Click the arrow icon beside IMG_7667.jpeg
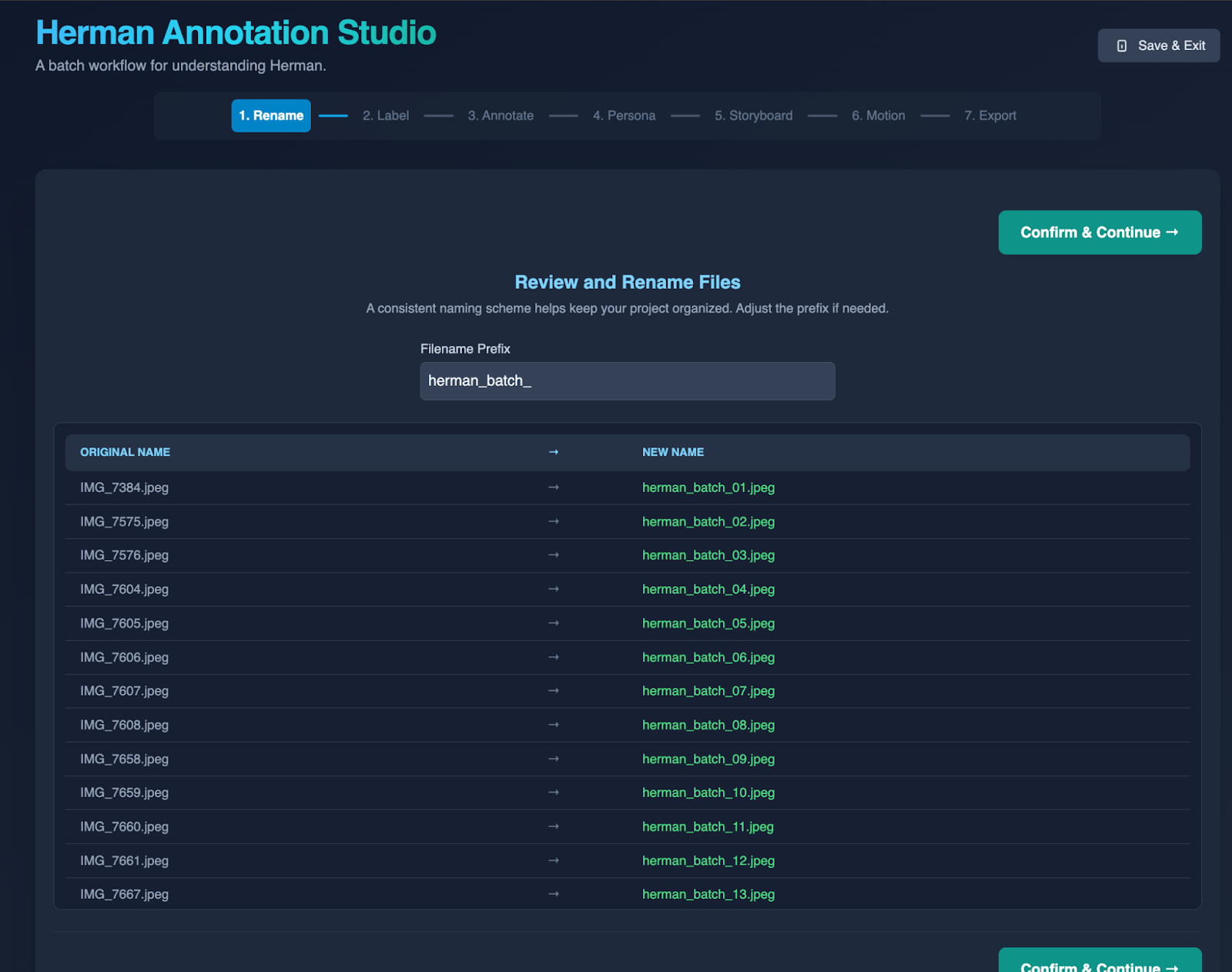 tap(554, 894)
